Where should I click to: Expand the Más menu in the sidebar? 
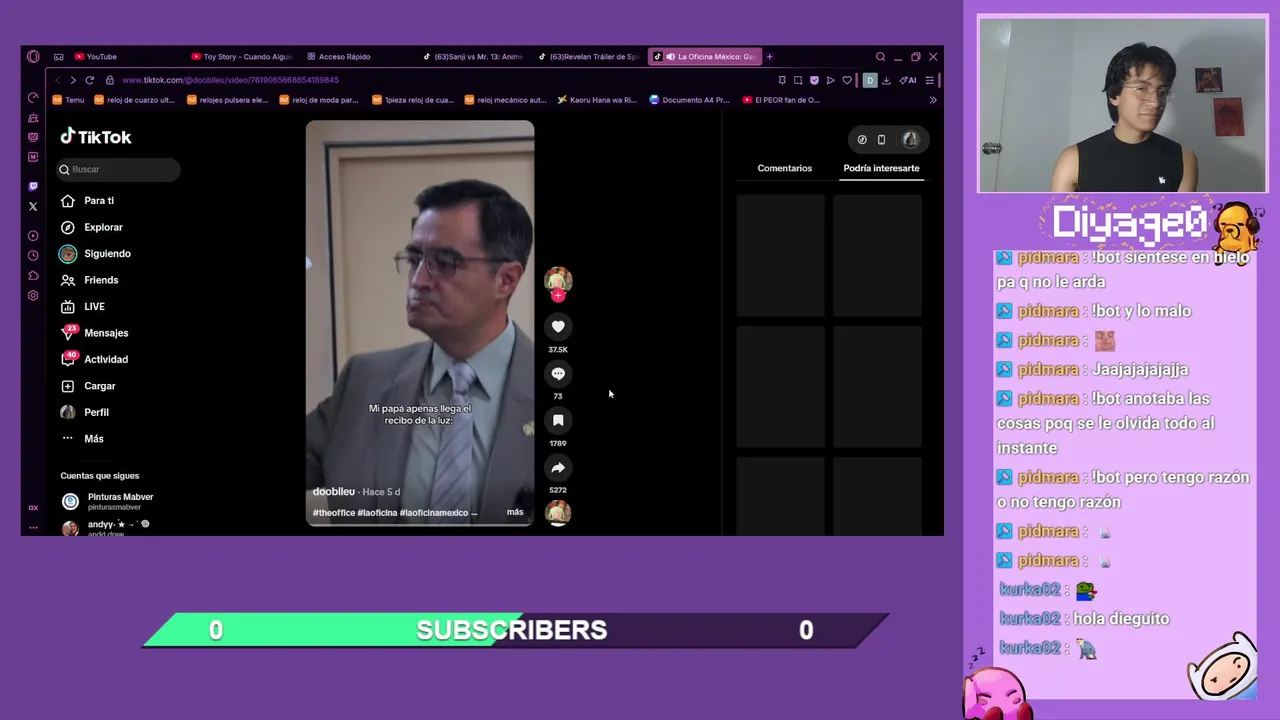point(83,438)
